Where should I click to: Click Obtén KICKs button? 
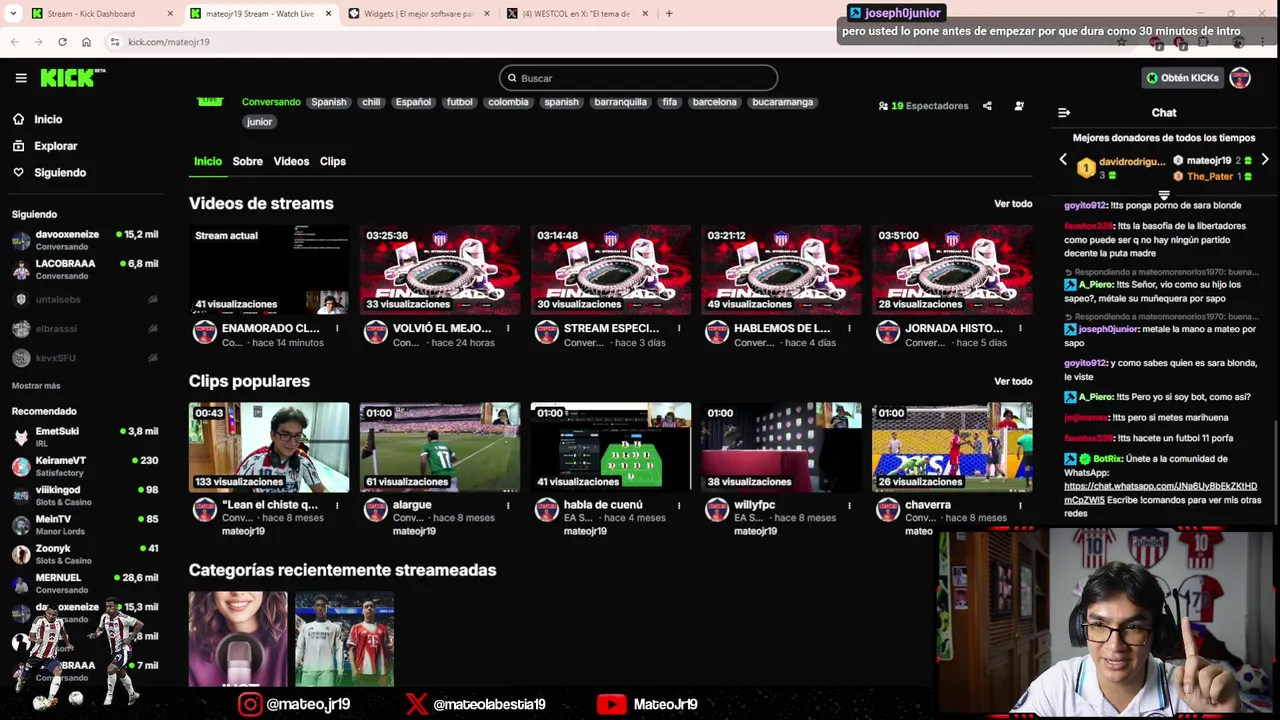[x=1183, y=78]
